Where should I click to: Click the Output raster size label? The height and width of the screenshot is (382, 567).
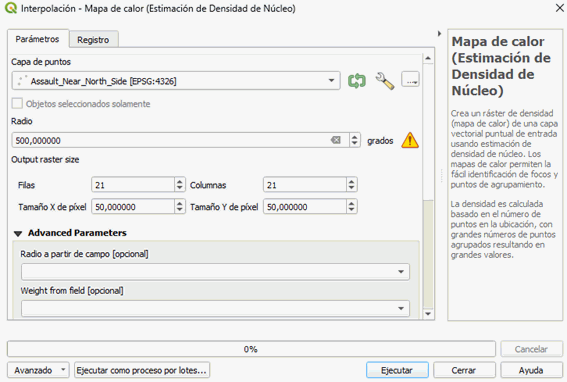point(45,160)
